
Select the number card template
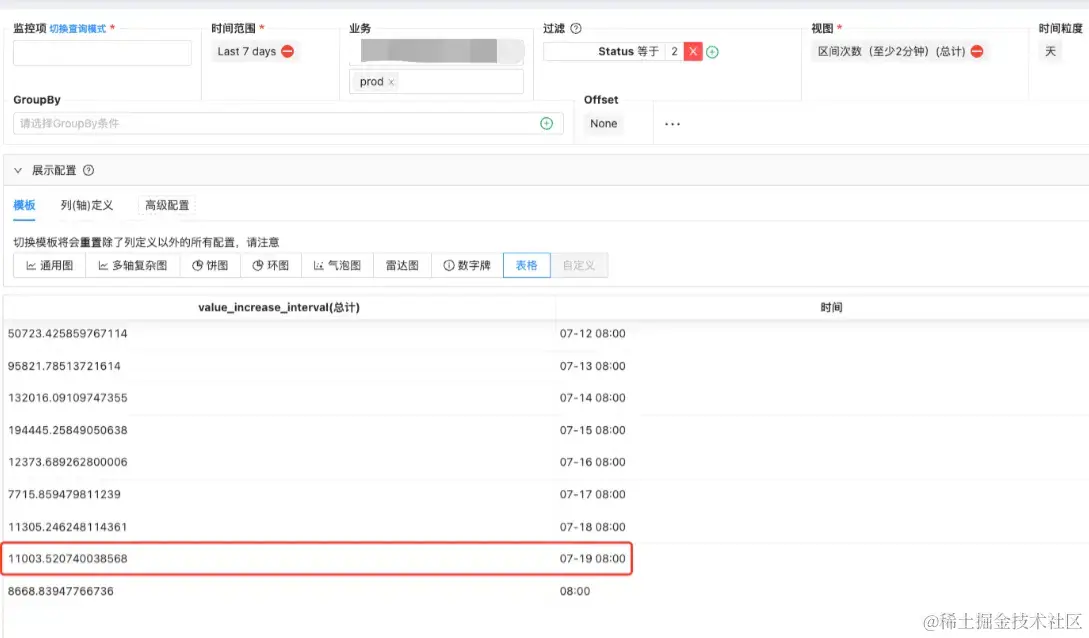467,265
